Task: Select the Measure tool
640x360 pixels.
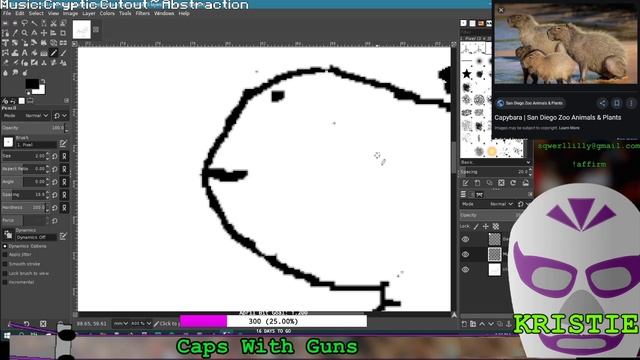Action: tap(34, 33)
